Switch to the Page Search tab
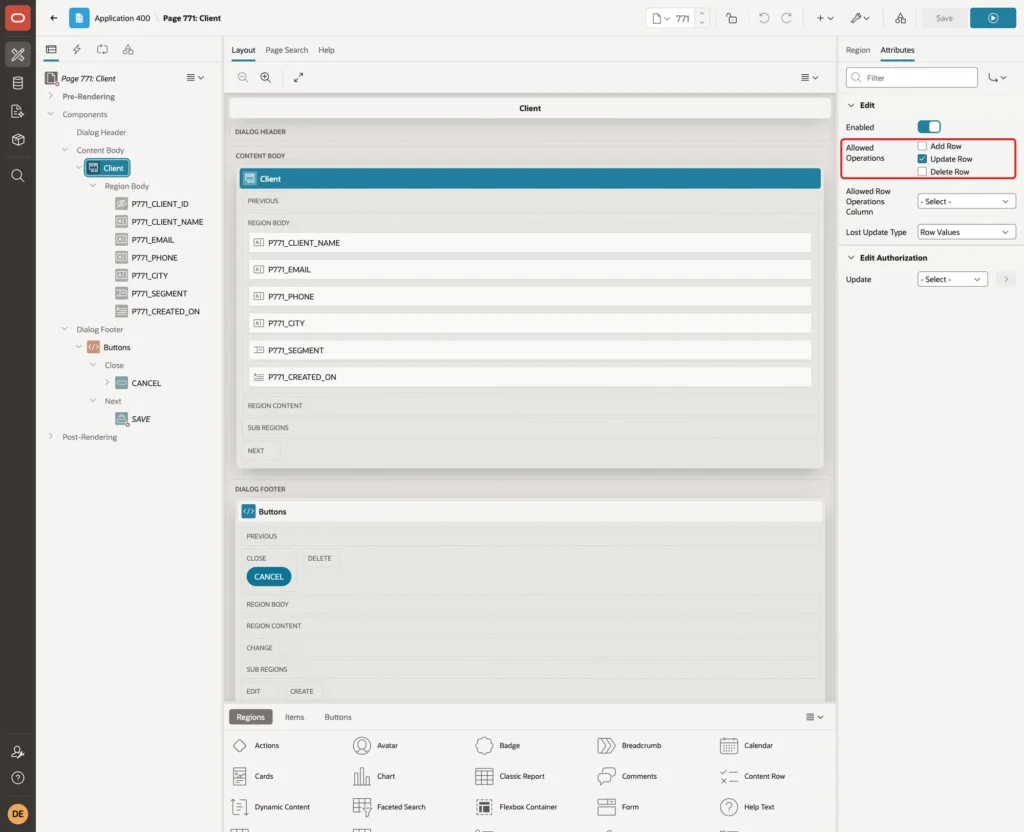Image resolution: width=1024 pixels, height=832 pixels. tap(286, 50)
